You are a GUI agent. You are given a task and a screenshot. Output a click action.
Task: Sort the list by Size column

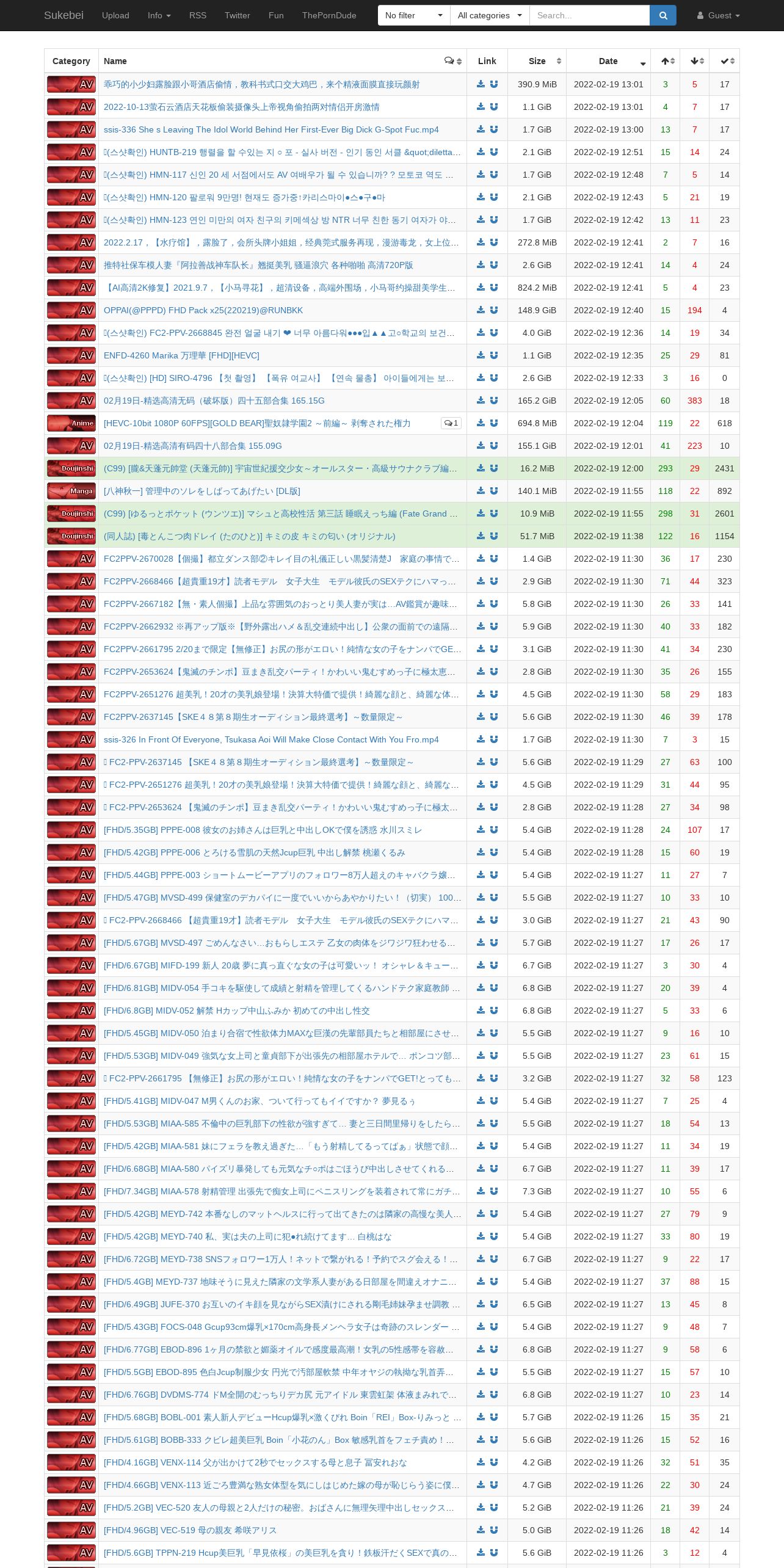(x=537, y=61)
